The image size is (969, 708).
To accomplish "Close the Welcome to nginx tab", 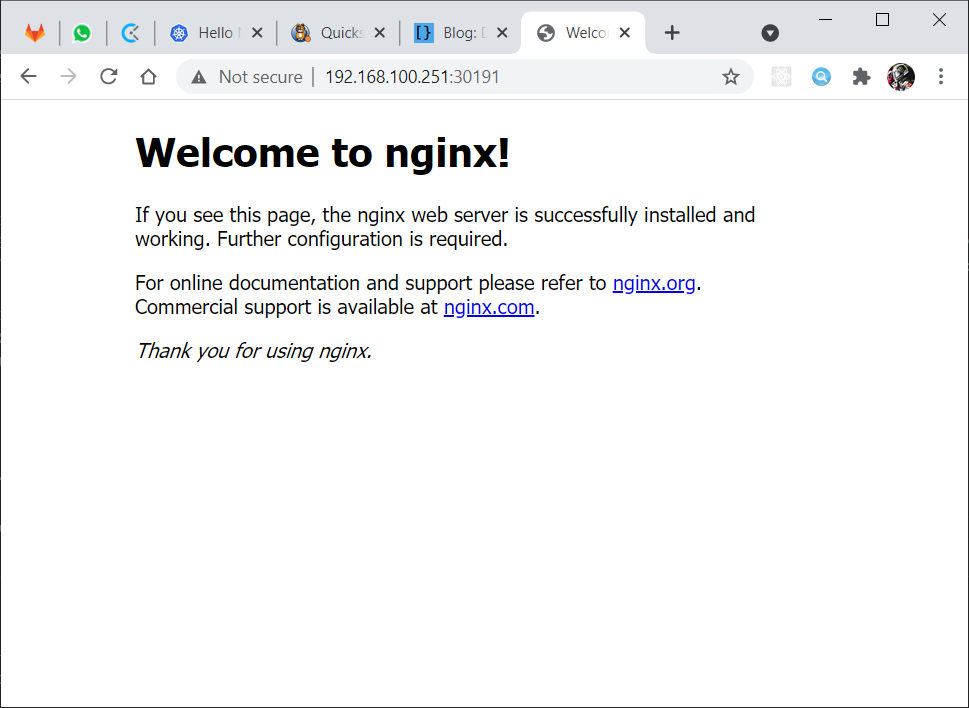I will pos(625,33).
